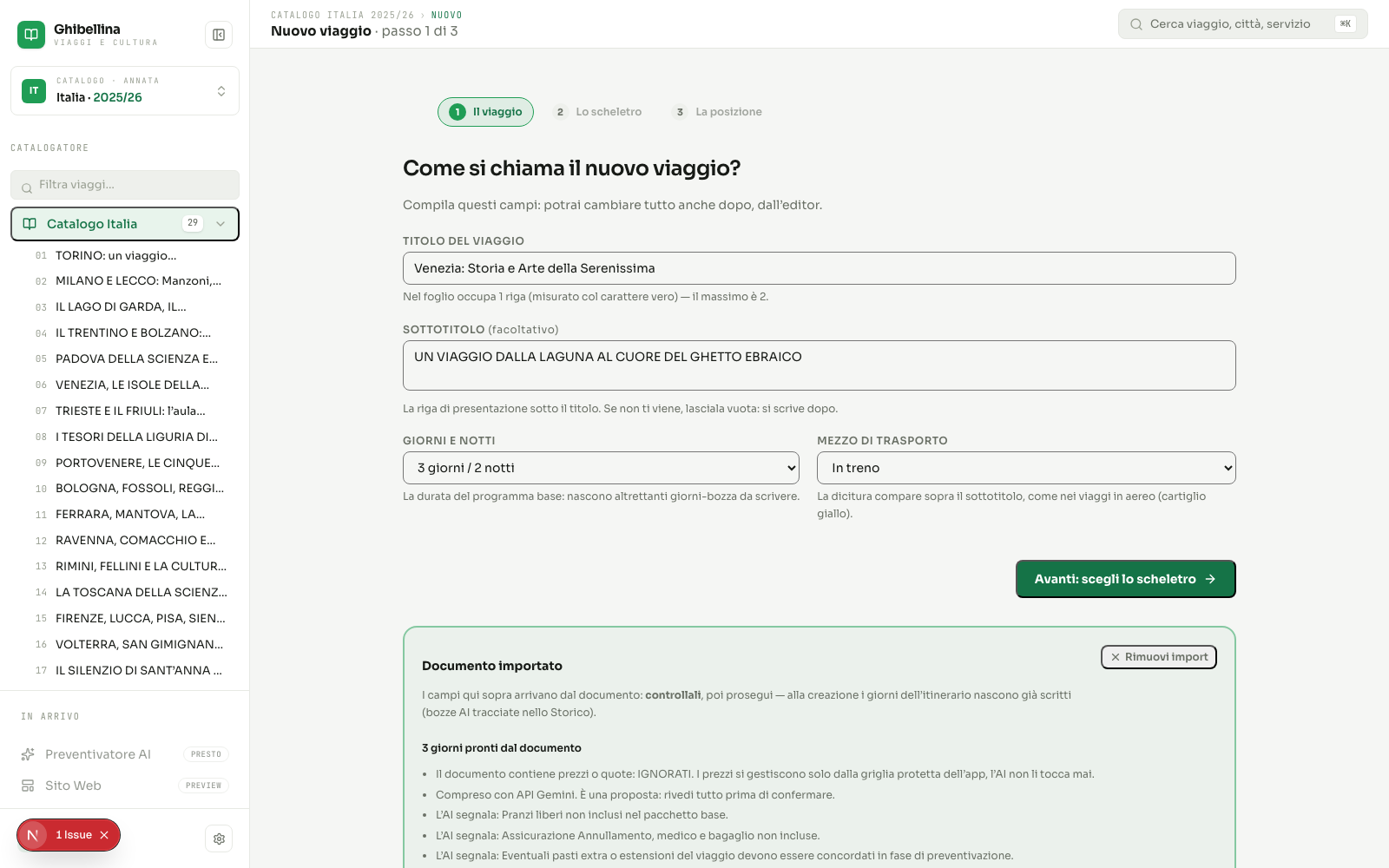
Task: Click the search magnifier icon
Action: click(x=1136, y=24)
